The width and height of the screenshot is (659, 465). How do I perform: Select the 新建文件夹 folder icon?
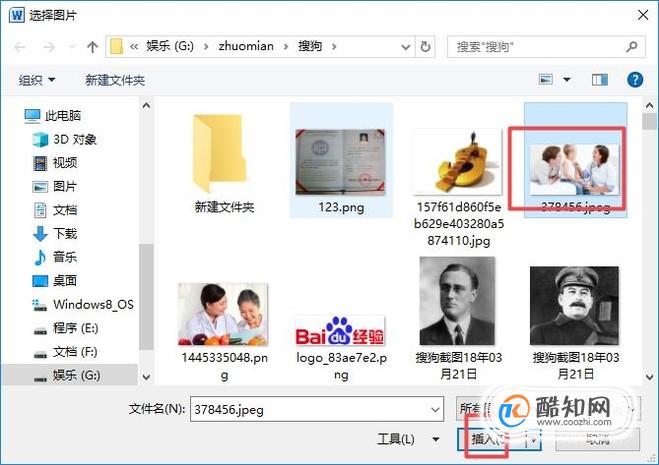coord(220,153)
